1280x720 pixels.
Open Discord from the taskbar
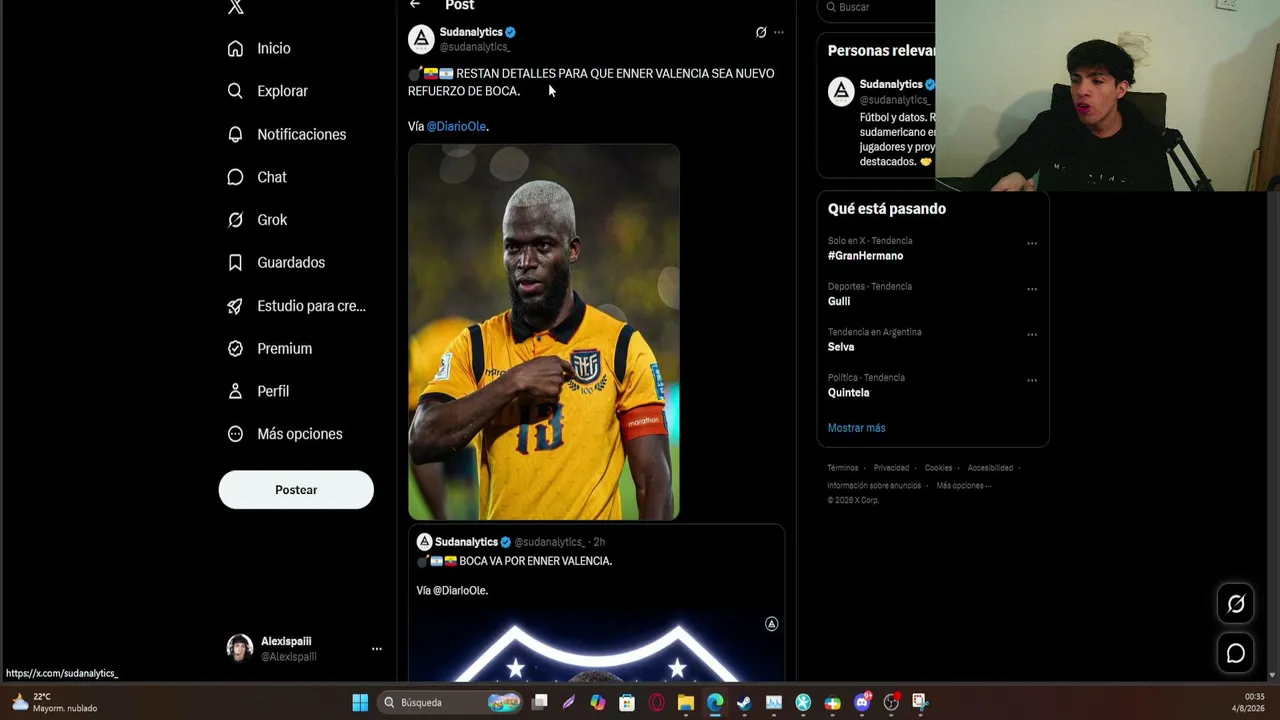point(862,702)
